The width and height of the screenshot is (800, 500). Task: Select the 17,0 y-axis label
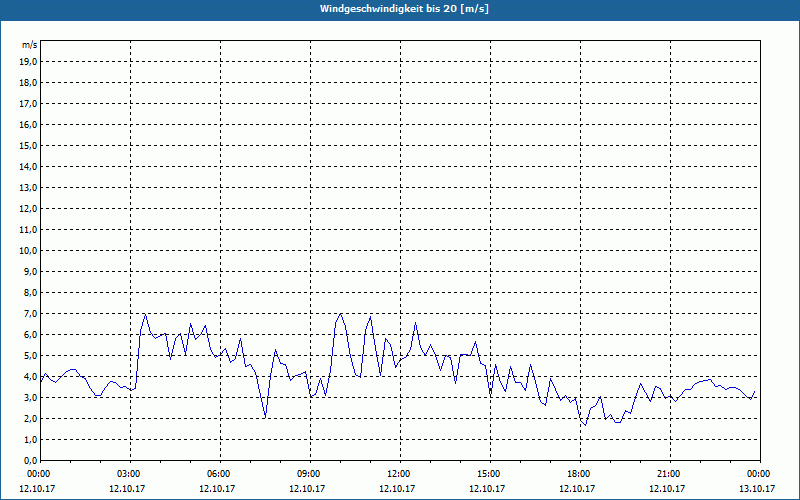click(28, 104)
